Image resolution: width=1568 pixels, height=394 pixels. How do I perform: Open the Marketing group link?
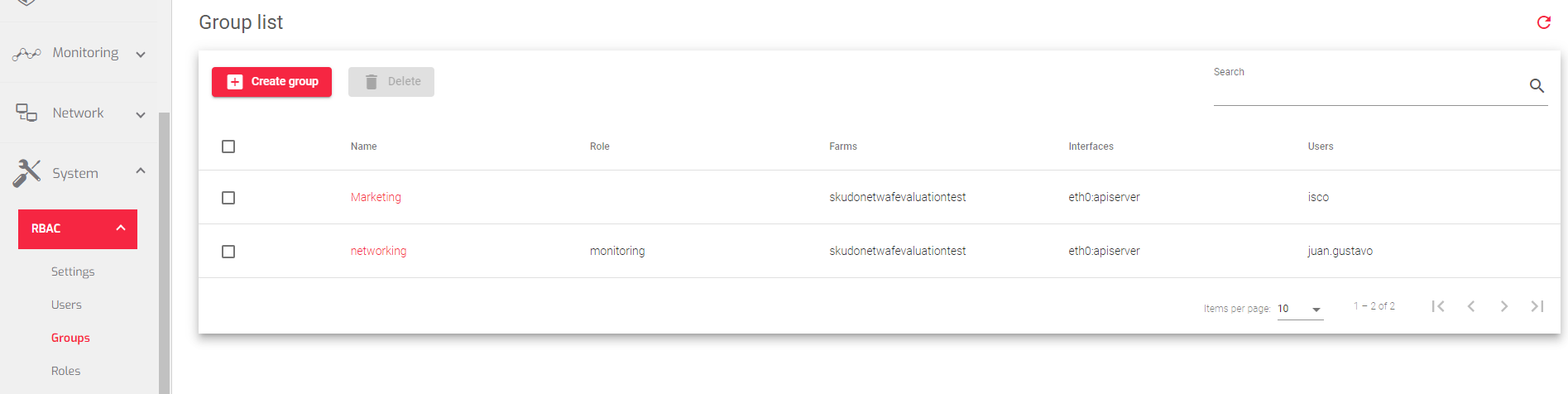(x=376, y=197)
